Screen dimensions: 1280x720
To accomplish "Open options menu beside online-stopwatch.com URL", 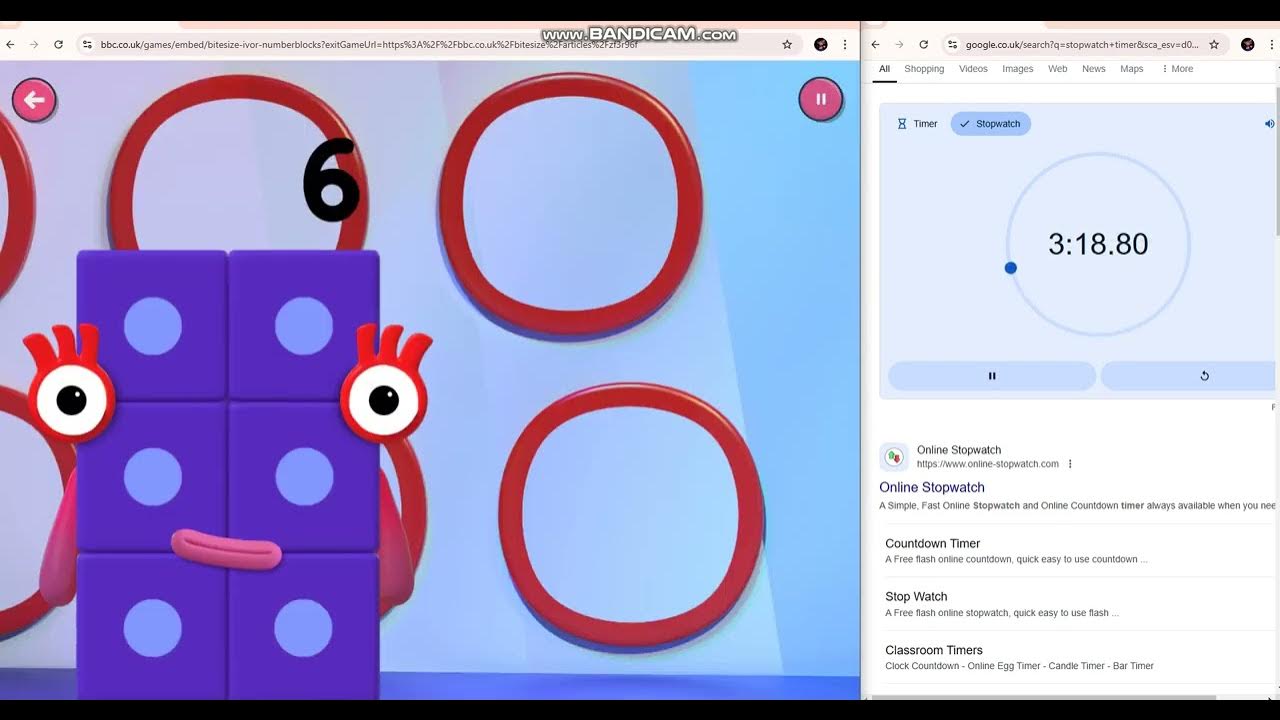I will [1070, 464].
